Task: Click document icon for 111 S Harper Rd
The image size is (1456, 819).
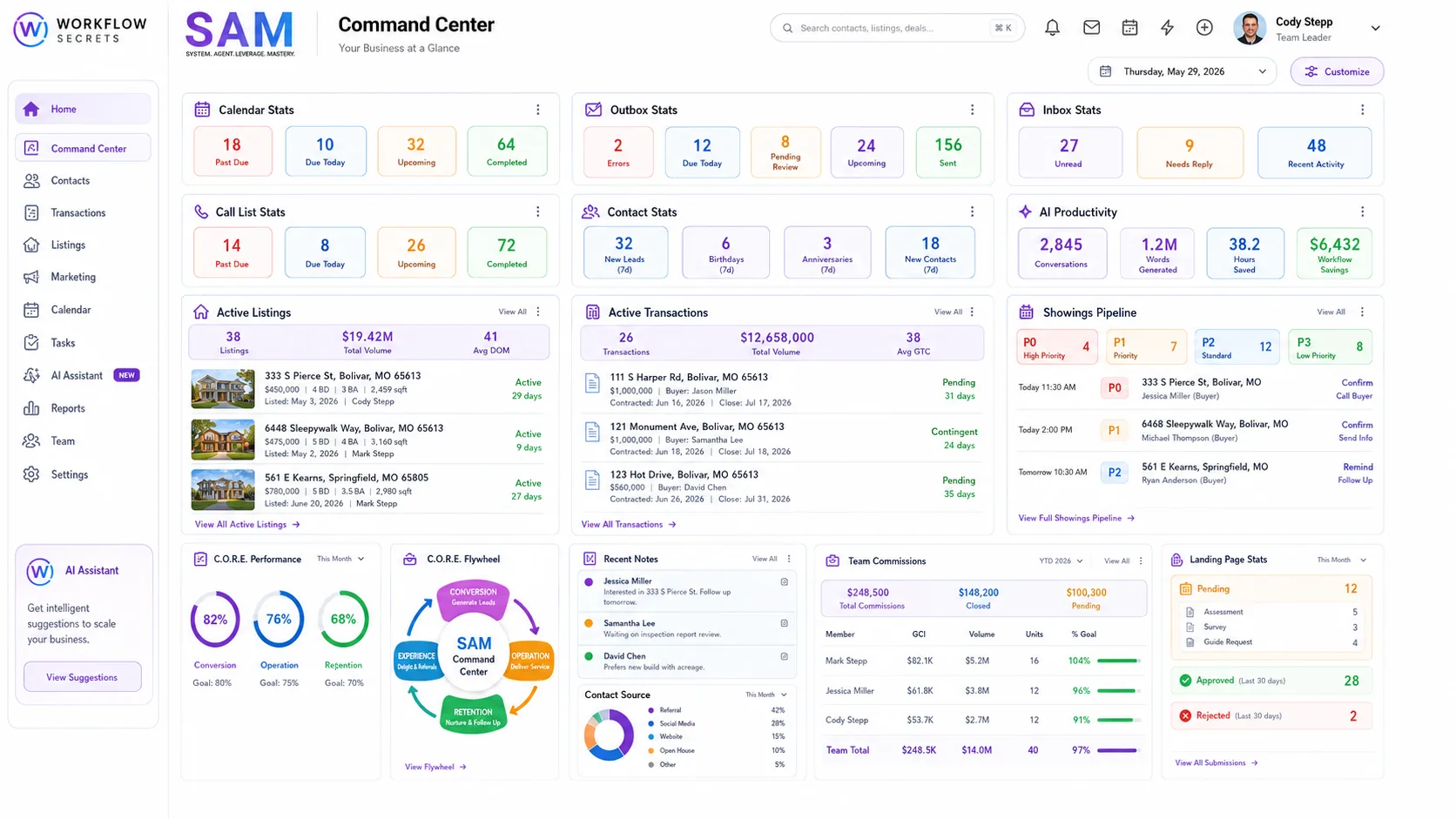Action: click(x=592, y=382)
